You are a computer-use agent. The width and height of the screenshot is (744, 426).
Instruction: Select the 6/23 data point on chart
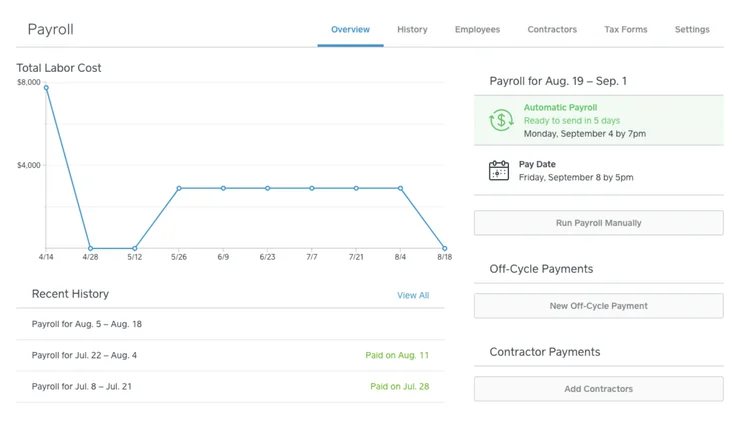(268, 188)
